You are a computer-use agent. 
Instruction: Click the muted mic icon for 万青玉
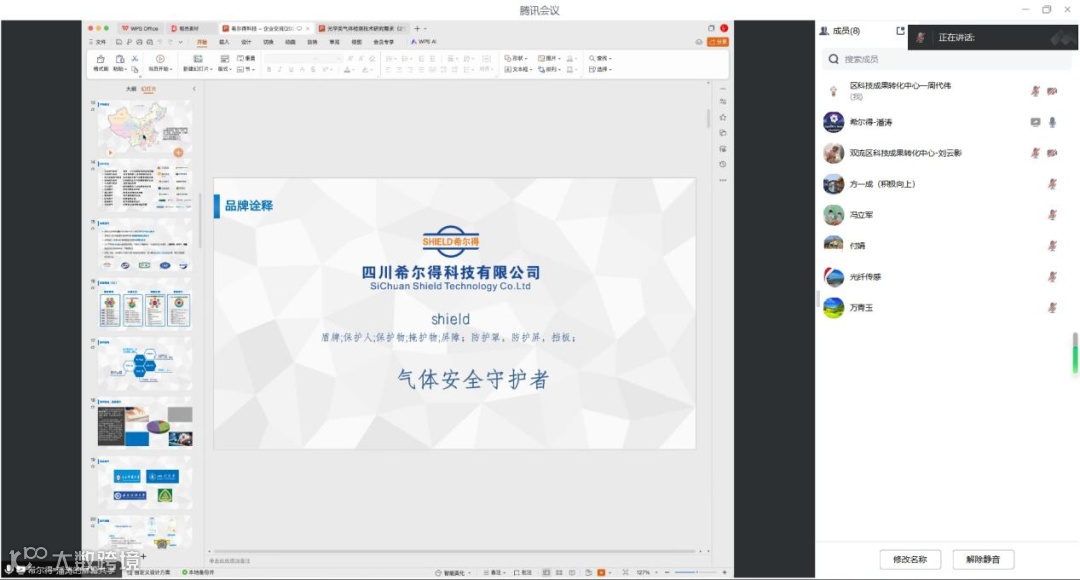point(1052,308)
